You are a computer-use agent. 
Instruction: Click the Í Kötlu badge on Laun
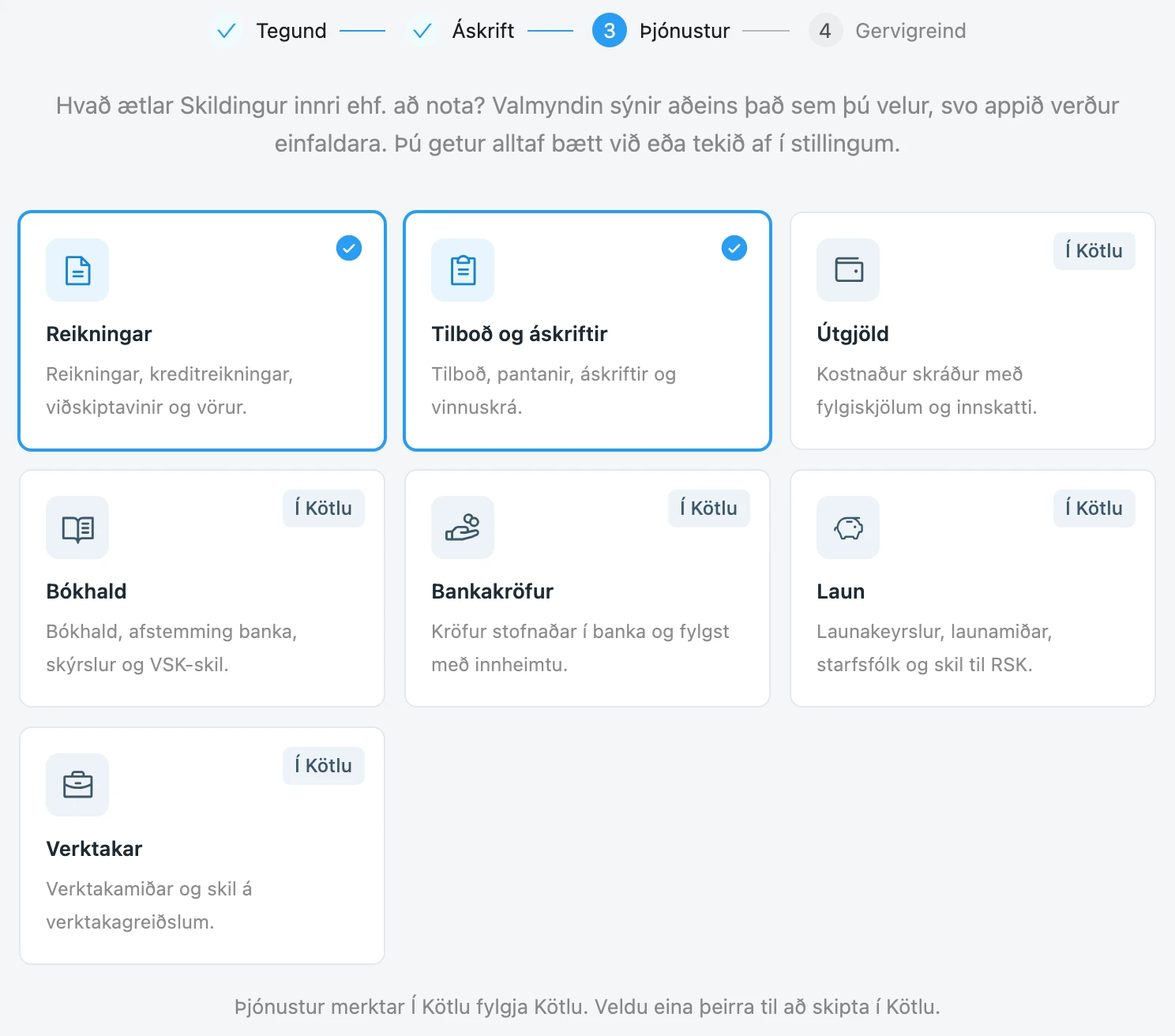pos(1094,509)
